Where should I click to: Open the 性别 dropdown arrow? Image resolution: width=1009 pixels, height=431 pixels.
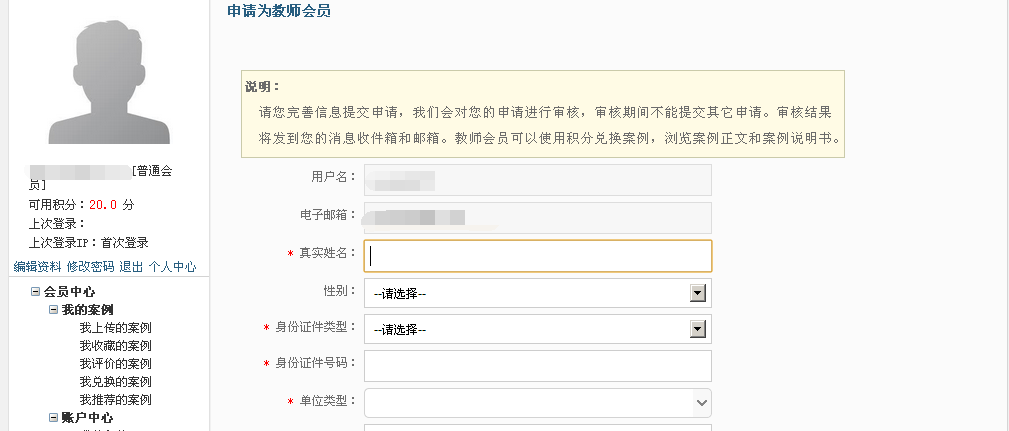point(698,293)
